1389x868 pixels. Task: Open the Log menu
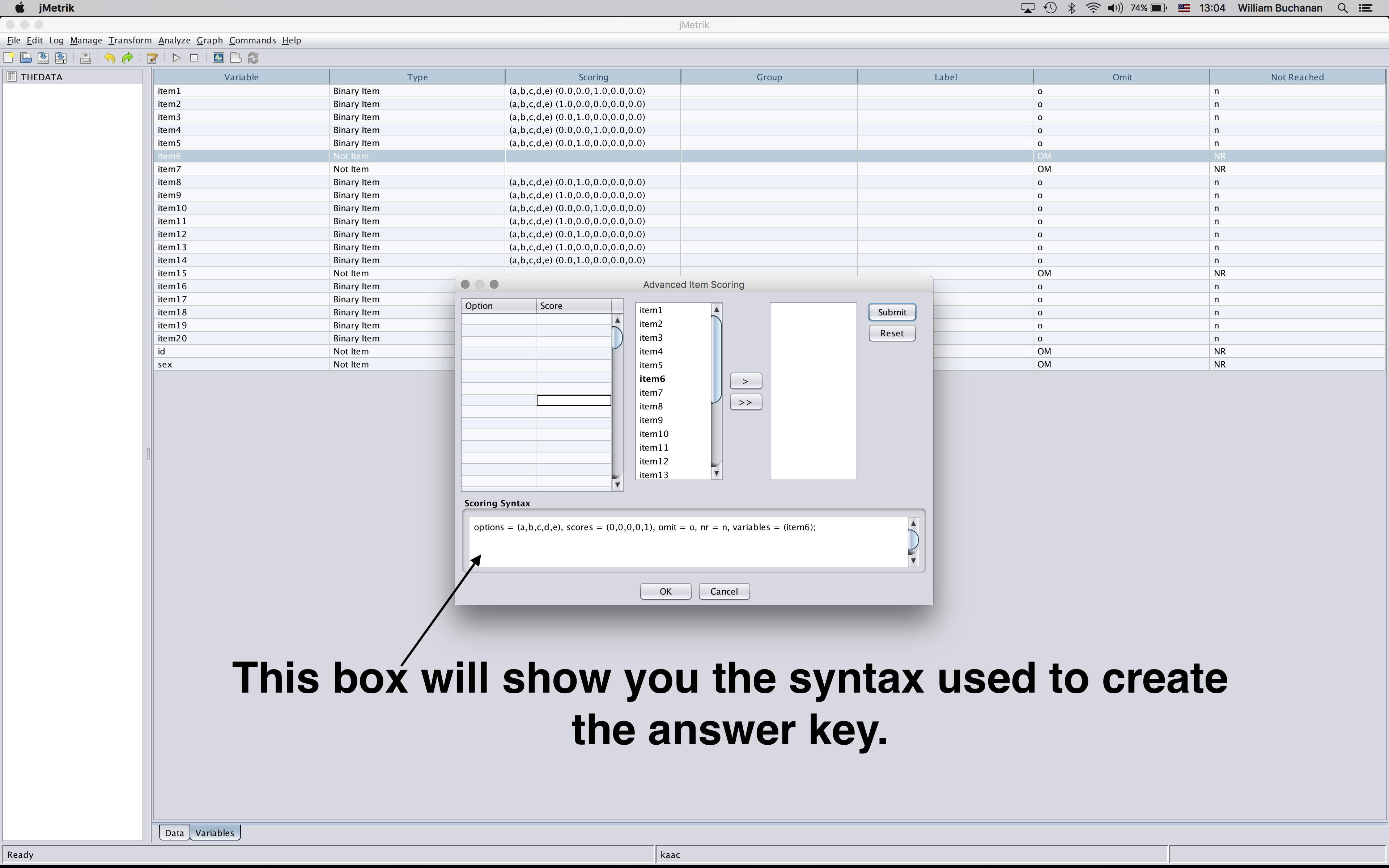[x=56, y=40]
